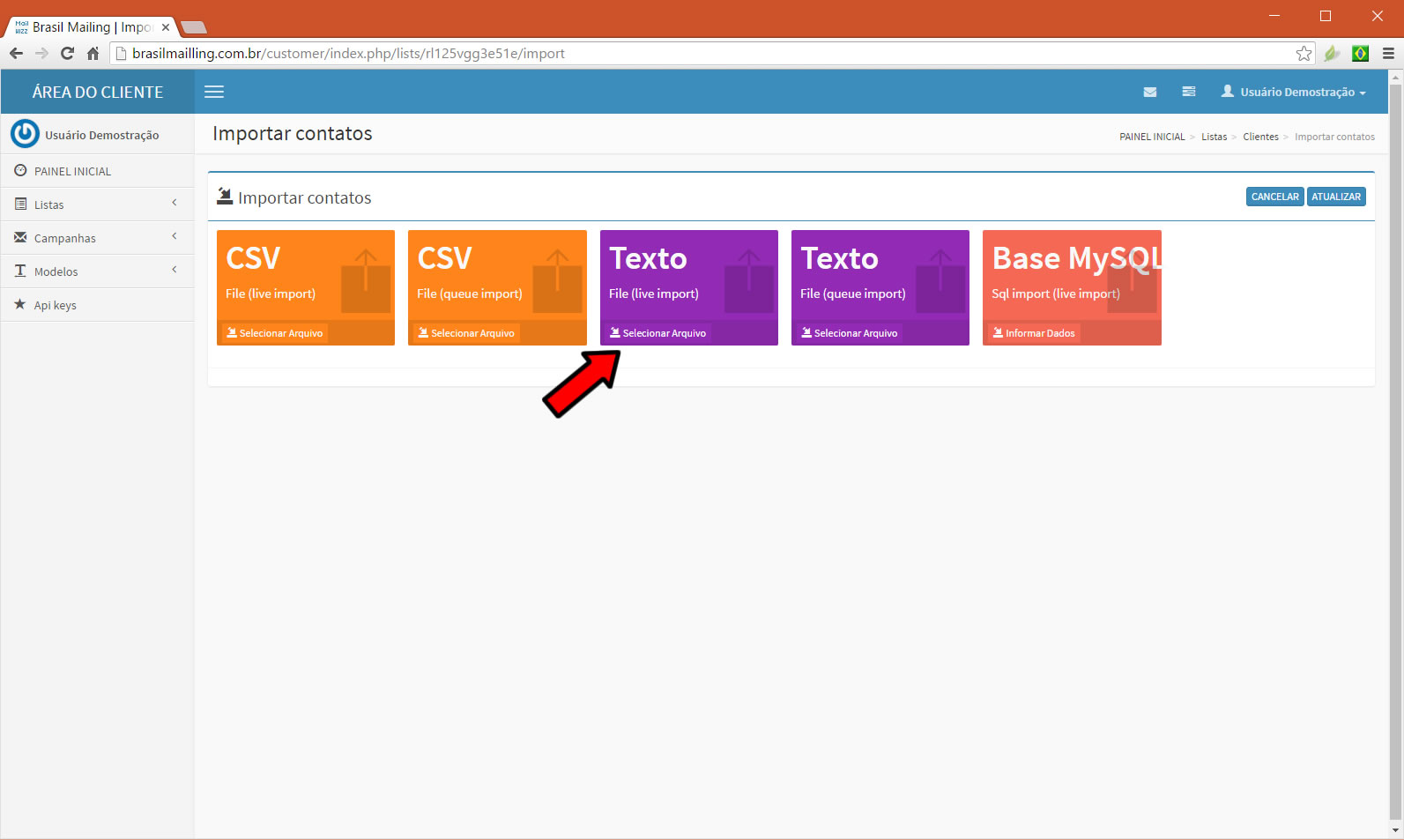1404x840 pixels.
Task: Click the list icon beside the envelope in header
Action: [1189, 92]
